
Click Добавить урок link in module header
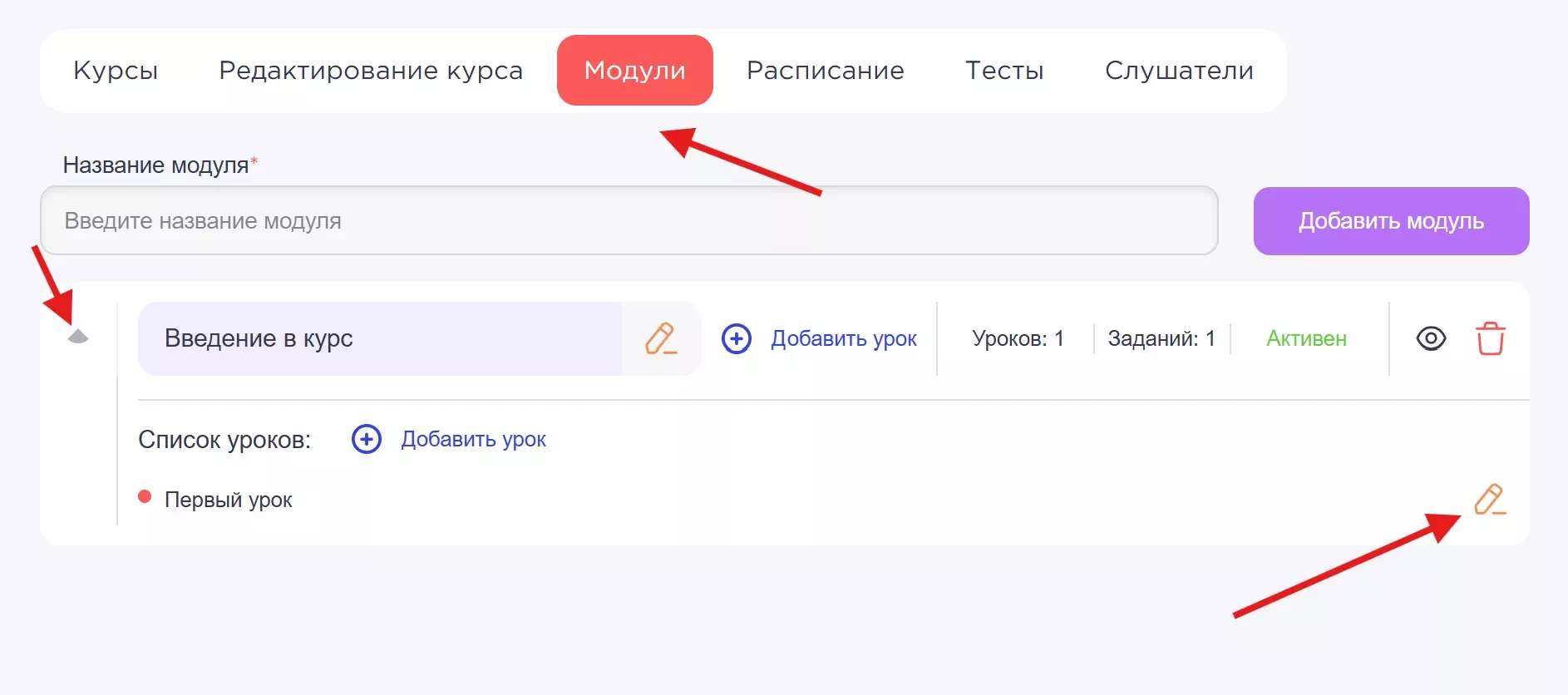[x=843, y=338]
